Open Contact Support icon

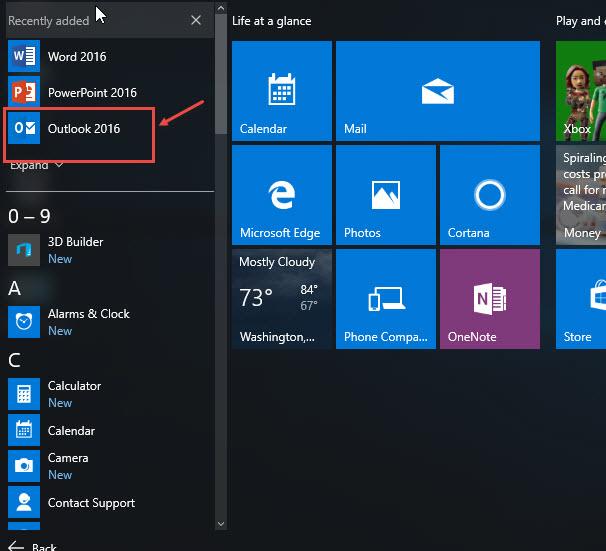click(24, 502)
